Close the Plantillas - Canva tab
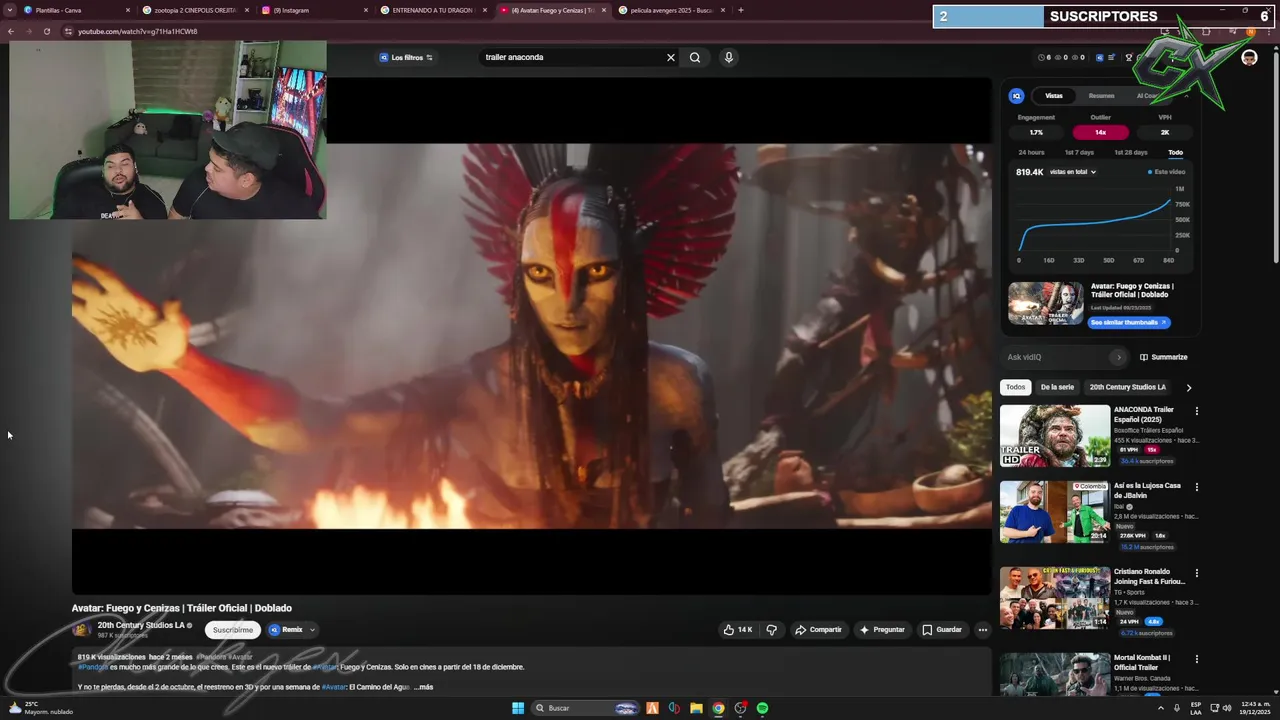This screenshot has width=1280, height=720. (128, 10)
